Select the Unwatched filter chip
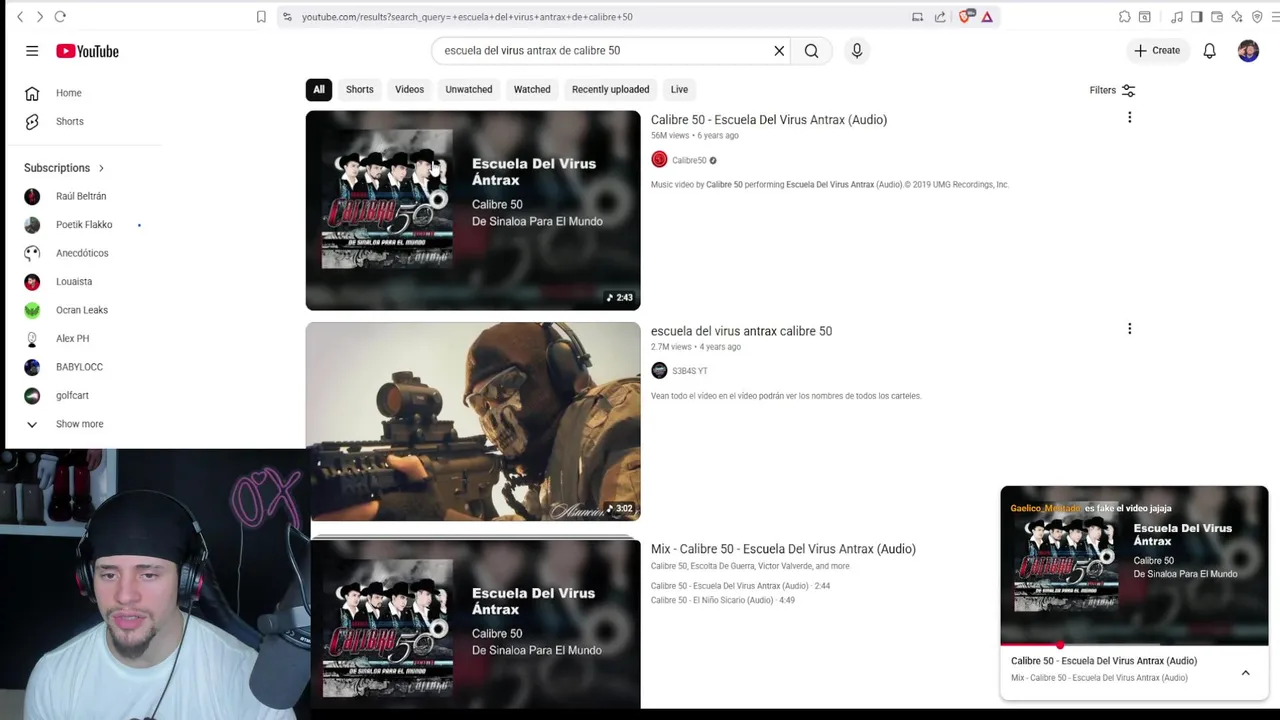 click(469, 90)
